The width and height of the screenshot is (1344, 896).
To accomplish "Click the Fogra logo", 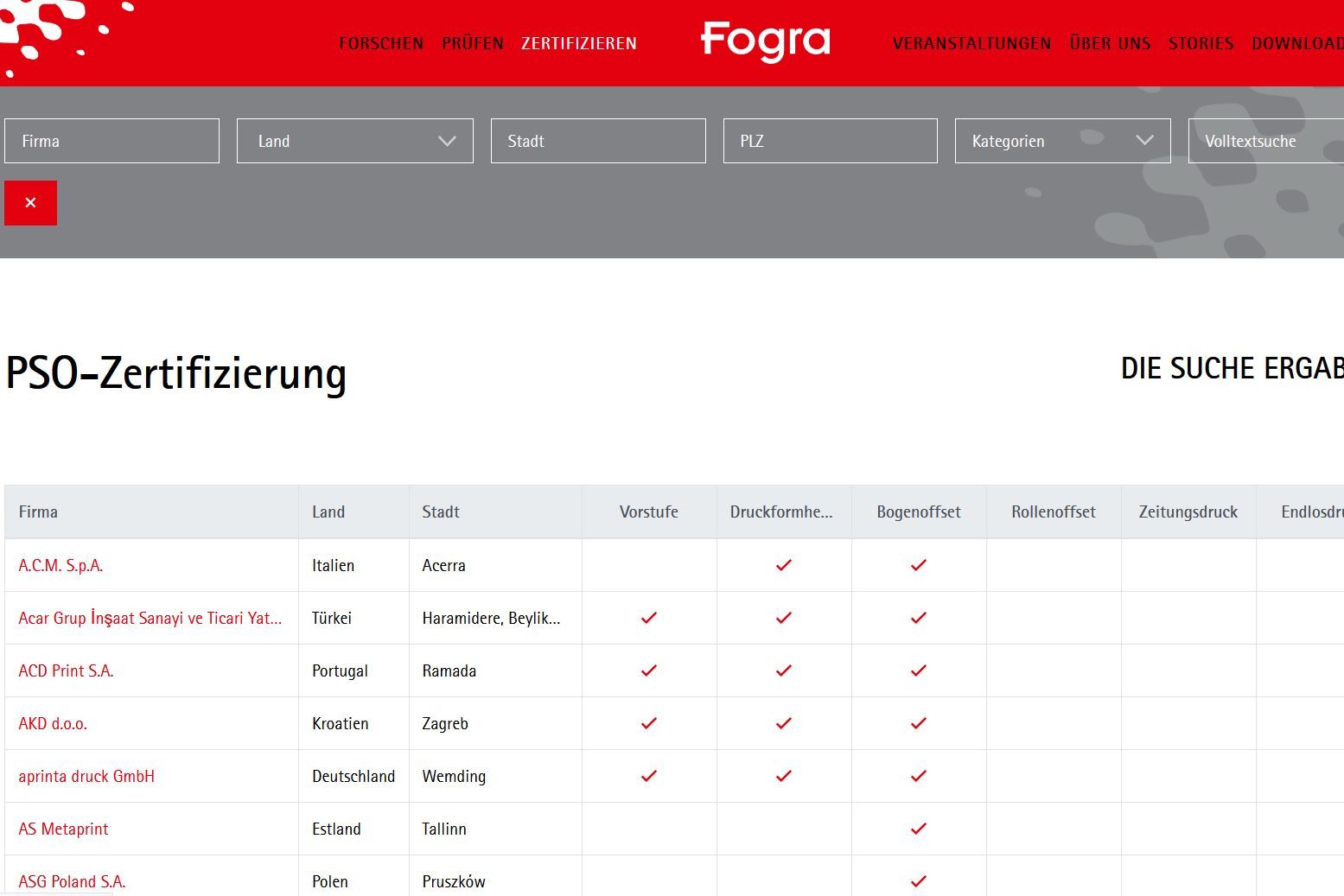I will (766, 41).
